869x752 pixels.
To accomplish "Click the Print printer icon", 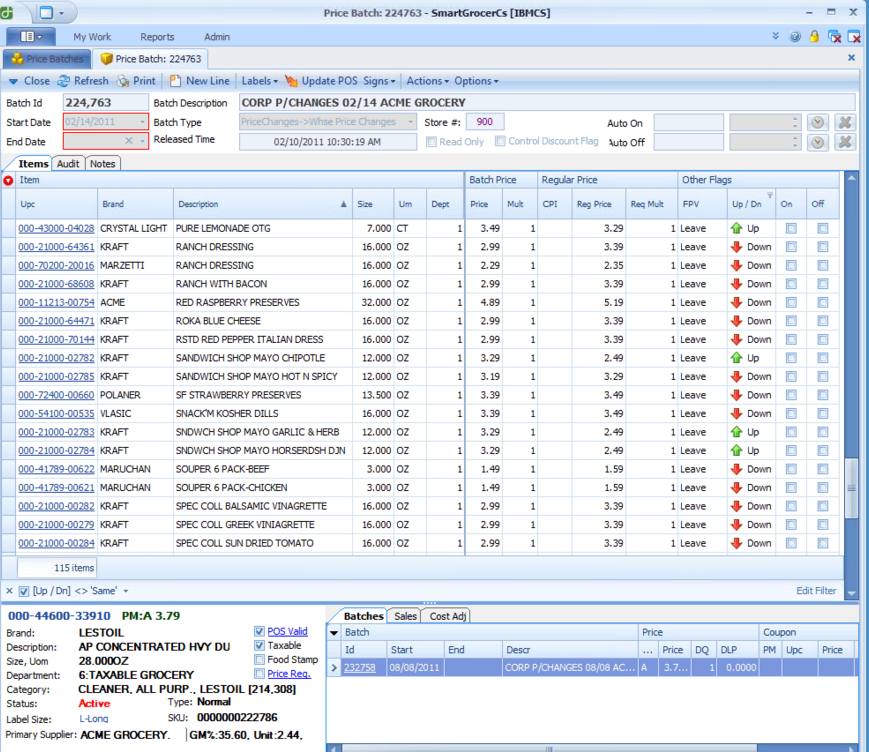I will point(122,81).
